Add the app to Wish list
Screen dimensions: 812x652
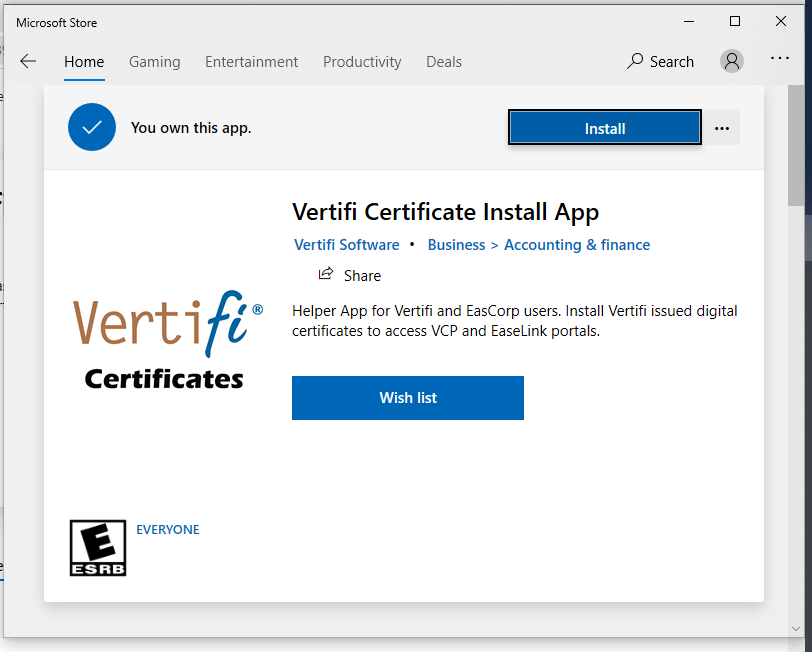point(407,397)
